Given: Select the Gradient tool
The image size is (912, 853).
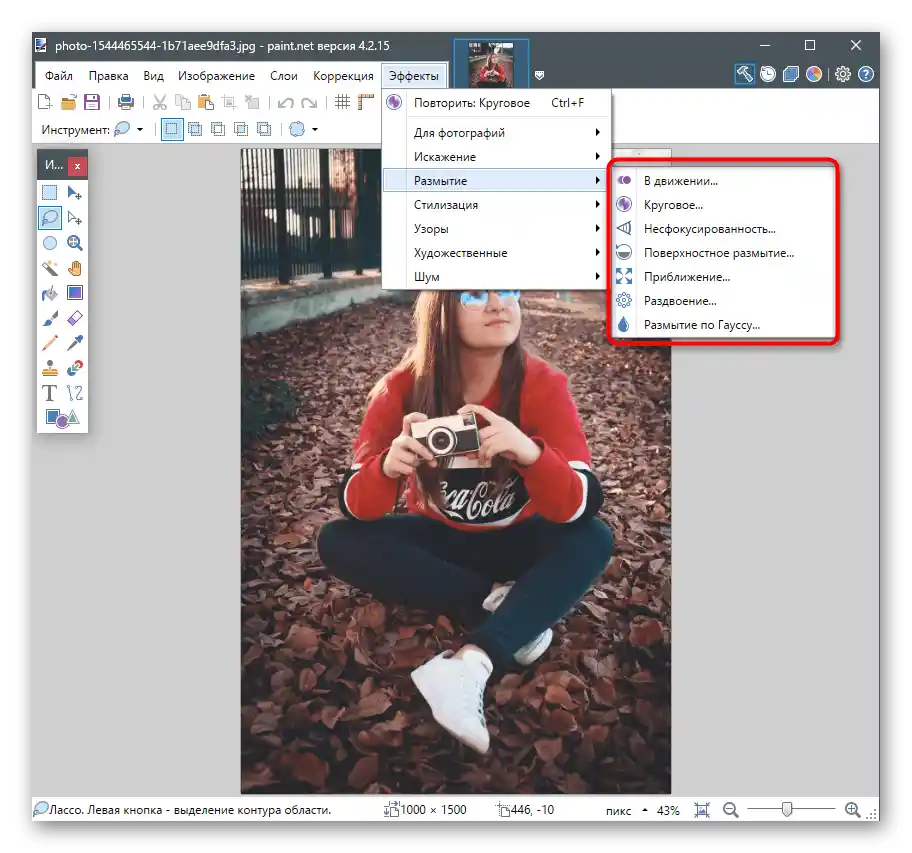Looking at the screenshot, I should tap(74, 292).
